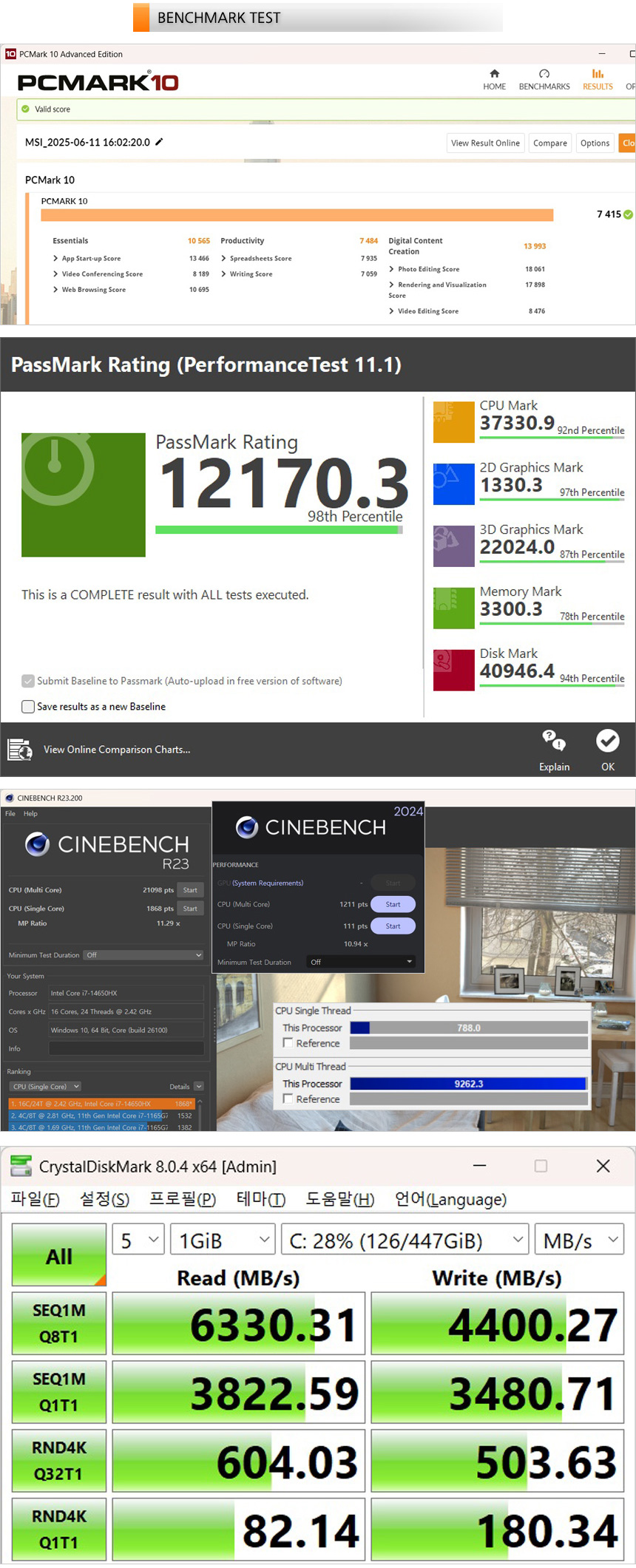This screenshot has width=636, height=1568.
Task: Click the 3D Graphics Mark icon
Action: tap(453, 546)
